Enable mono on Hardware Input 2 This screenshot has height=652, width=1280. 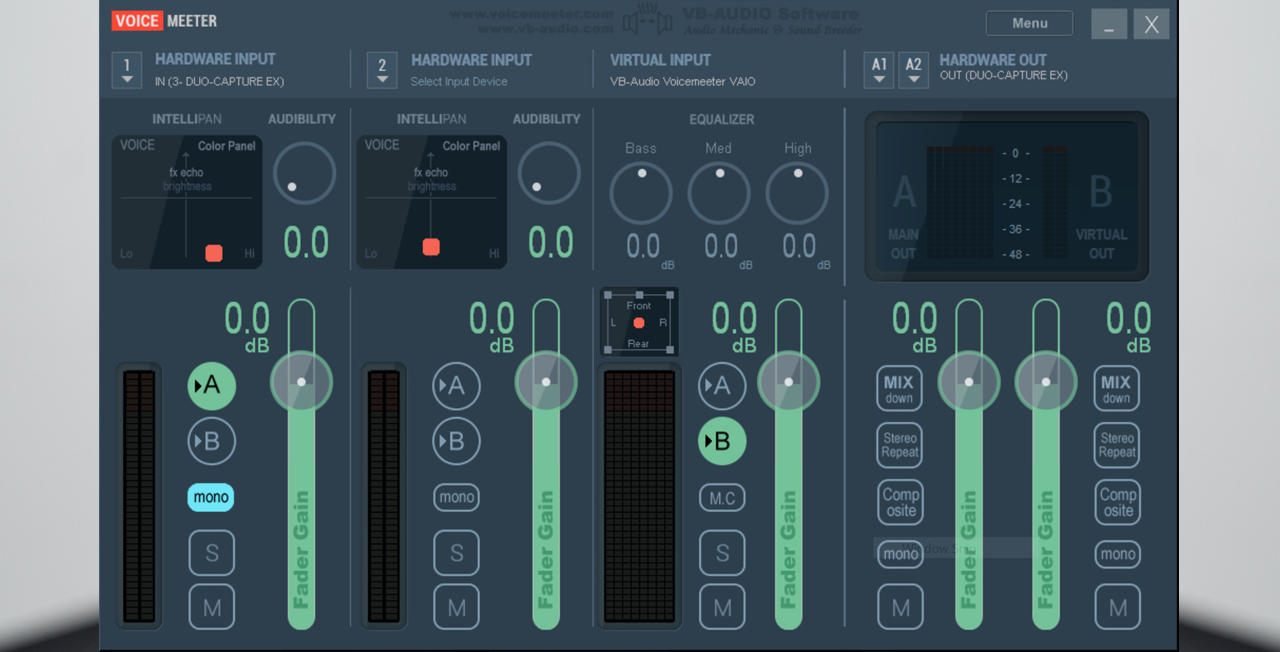[x=457, y=497]
